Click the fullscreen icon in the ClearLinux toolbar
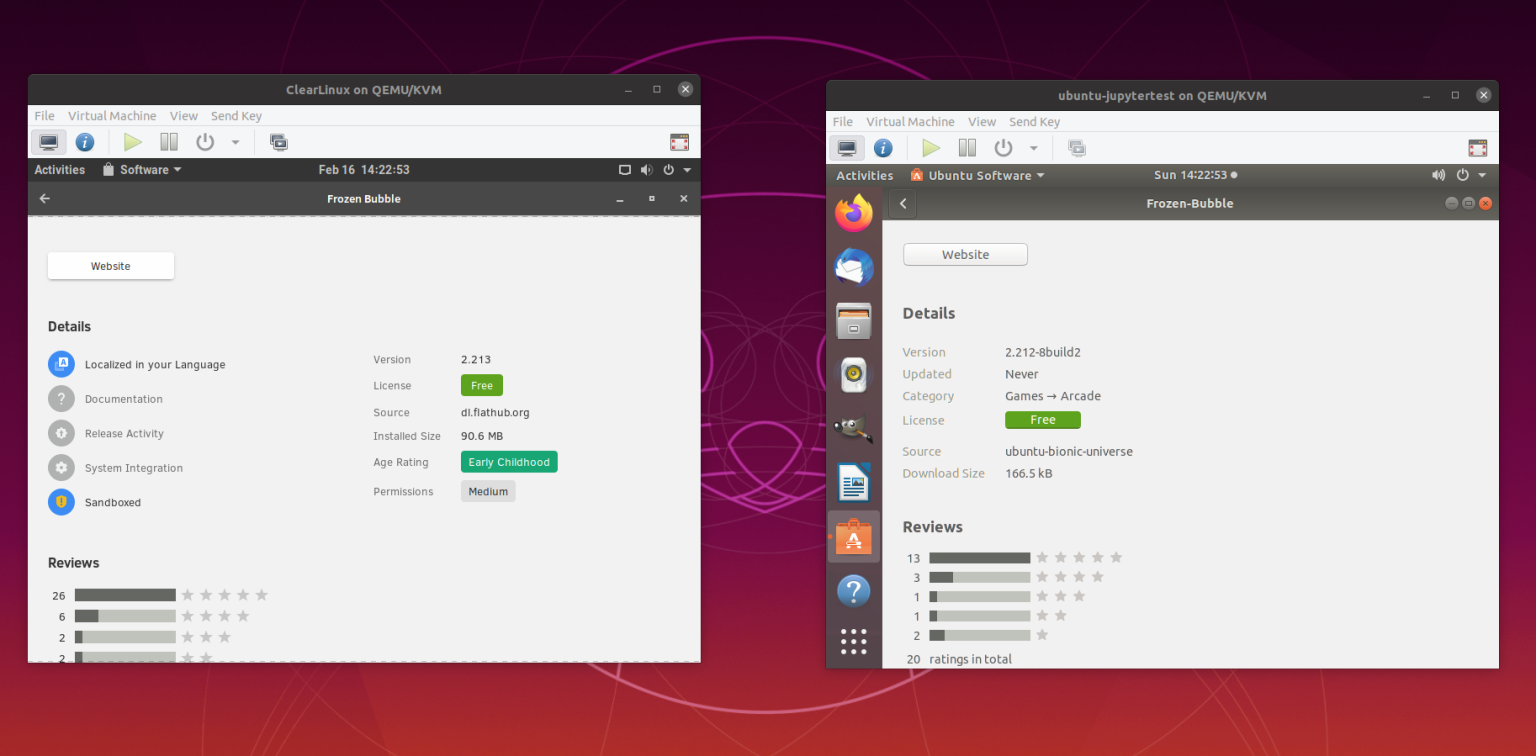 tap(679, 142)
